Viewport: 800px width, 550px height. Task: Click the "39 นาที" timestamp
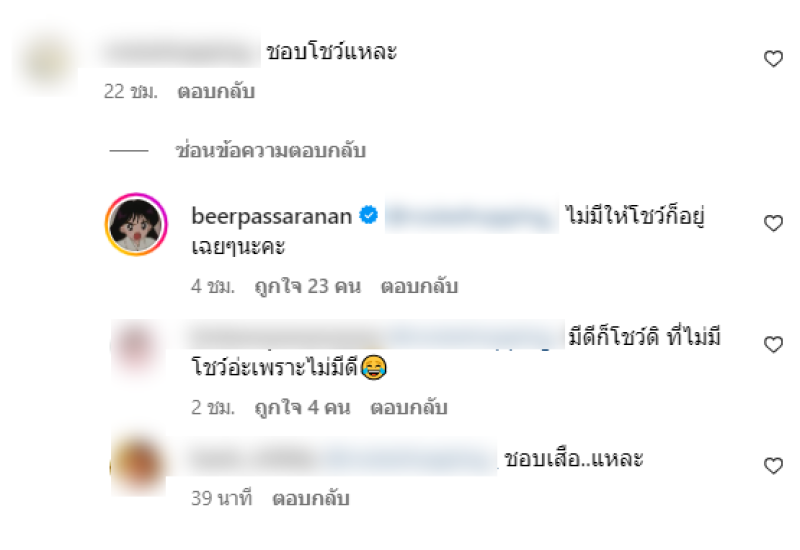[222, 498]
